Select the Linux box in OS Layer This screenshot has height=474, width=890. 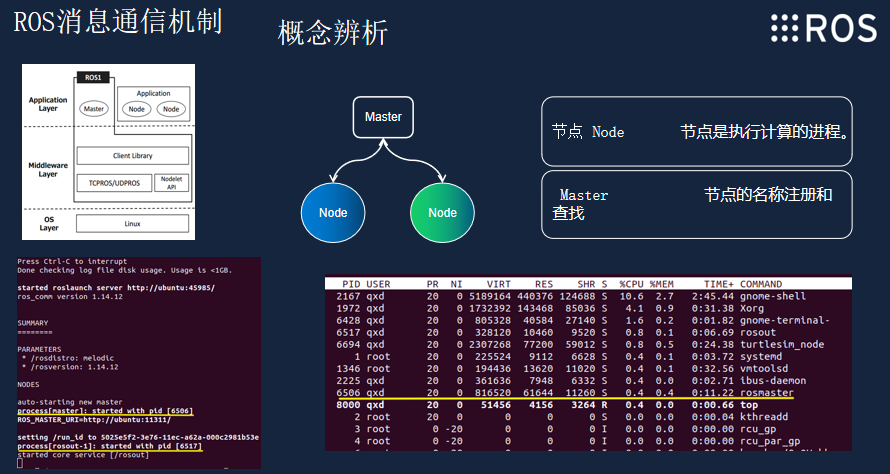[132, 223]
